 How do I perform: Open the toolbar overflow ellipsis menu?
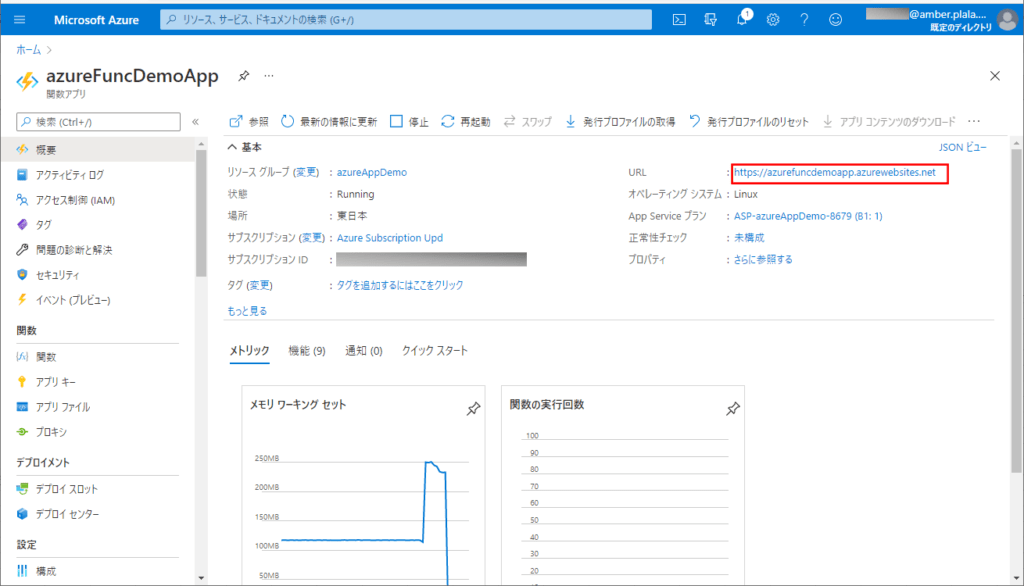coord(973,121)
